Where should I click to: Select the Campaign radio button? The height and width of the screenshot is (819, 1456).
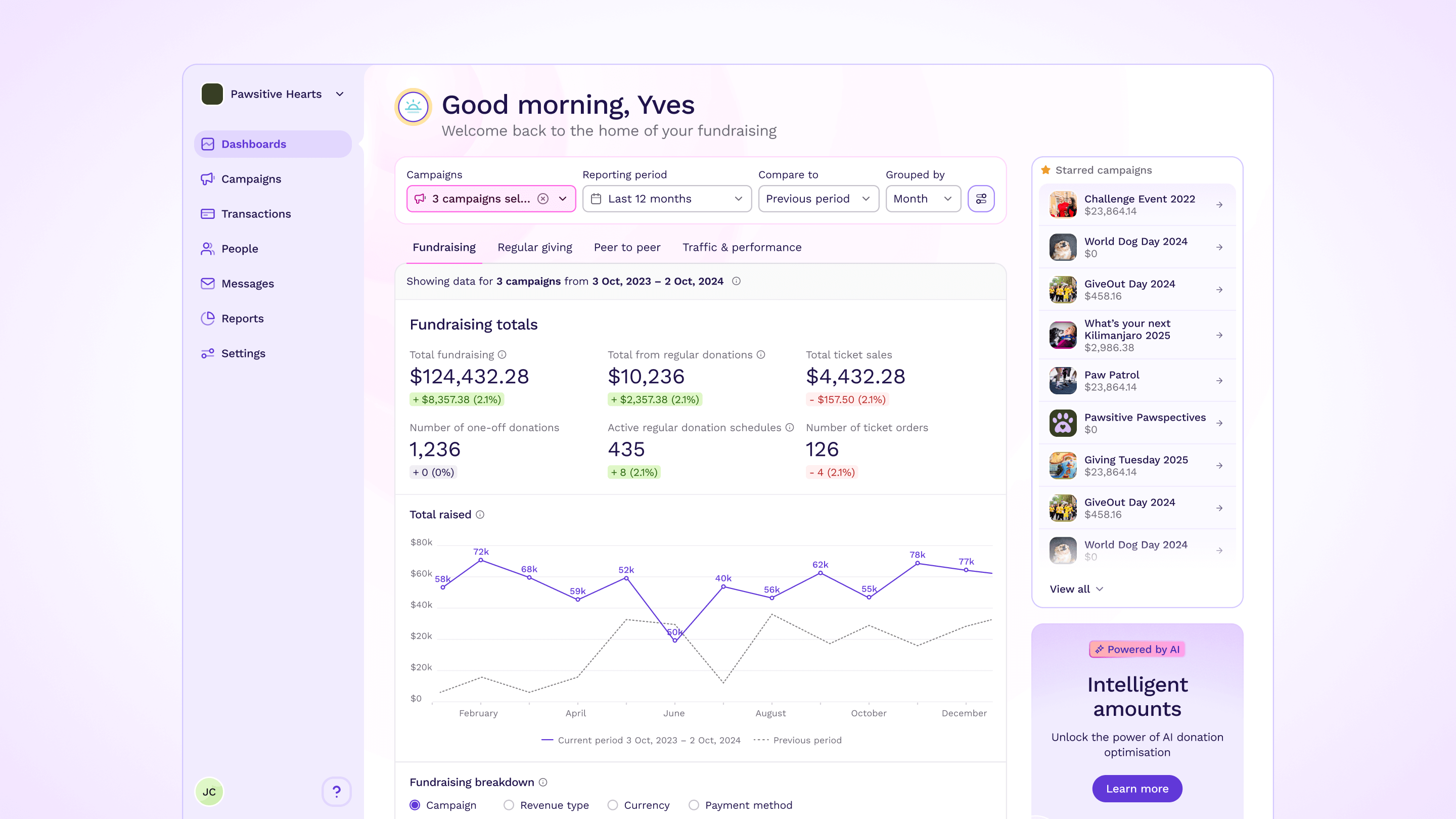(415, 805)
